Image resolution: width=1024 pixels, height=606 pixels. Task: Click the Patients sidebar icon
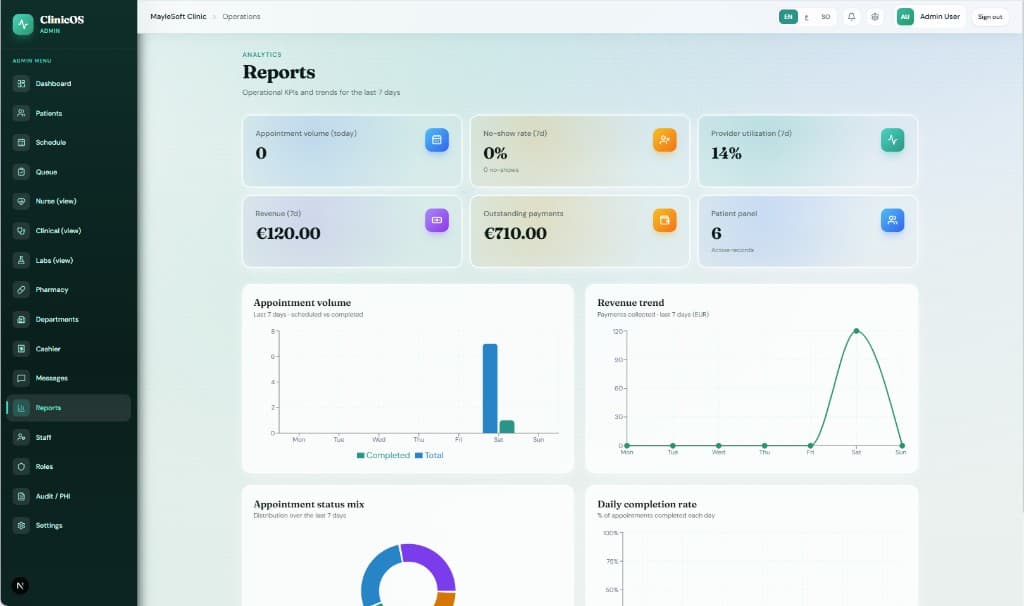[21, 113]
